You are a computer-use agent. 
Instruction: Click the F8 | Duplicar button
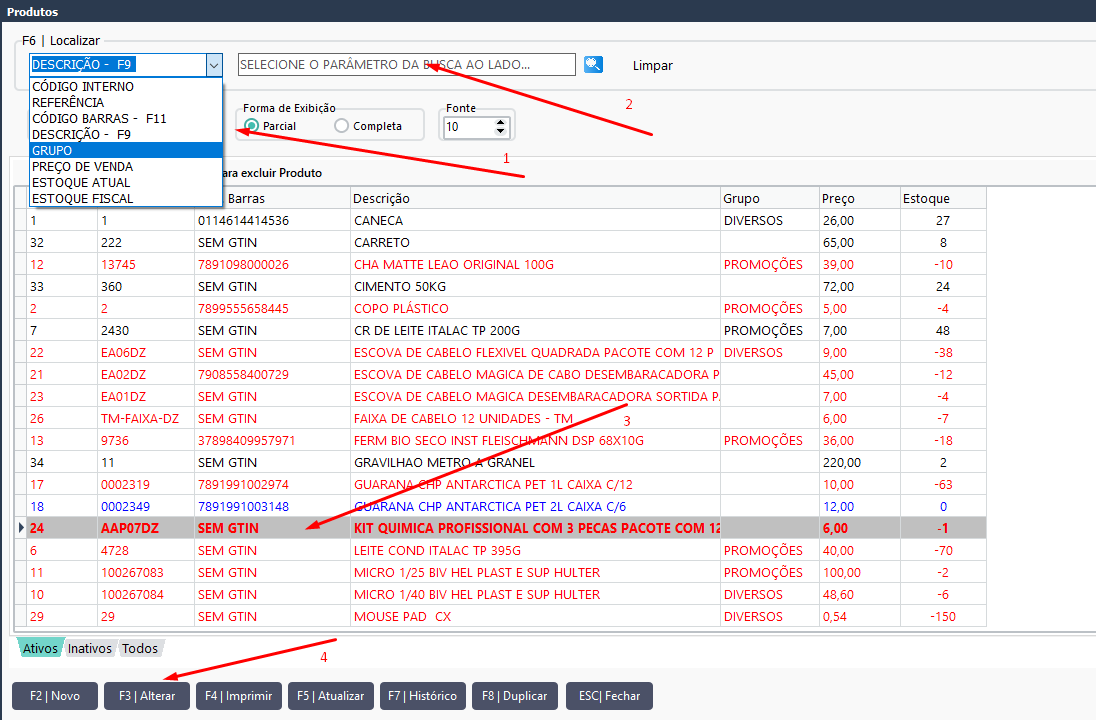point(515,696)
